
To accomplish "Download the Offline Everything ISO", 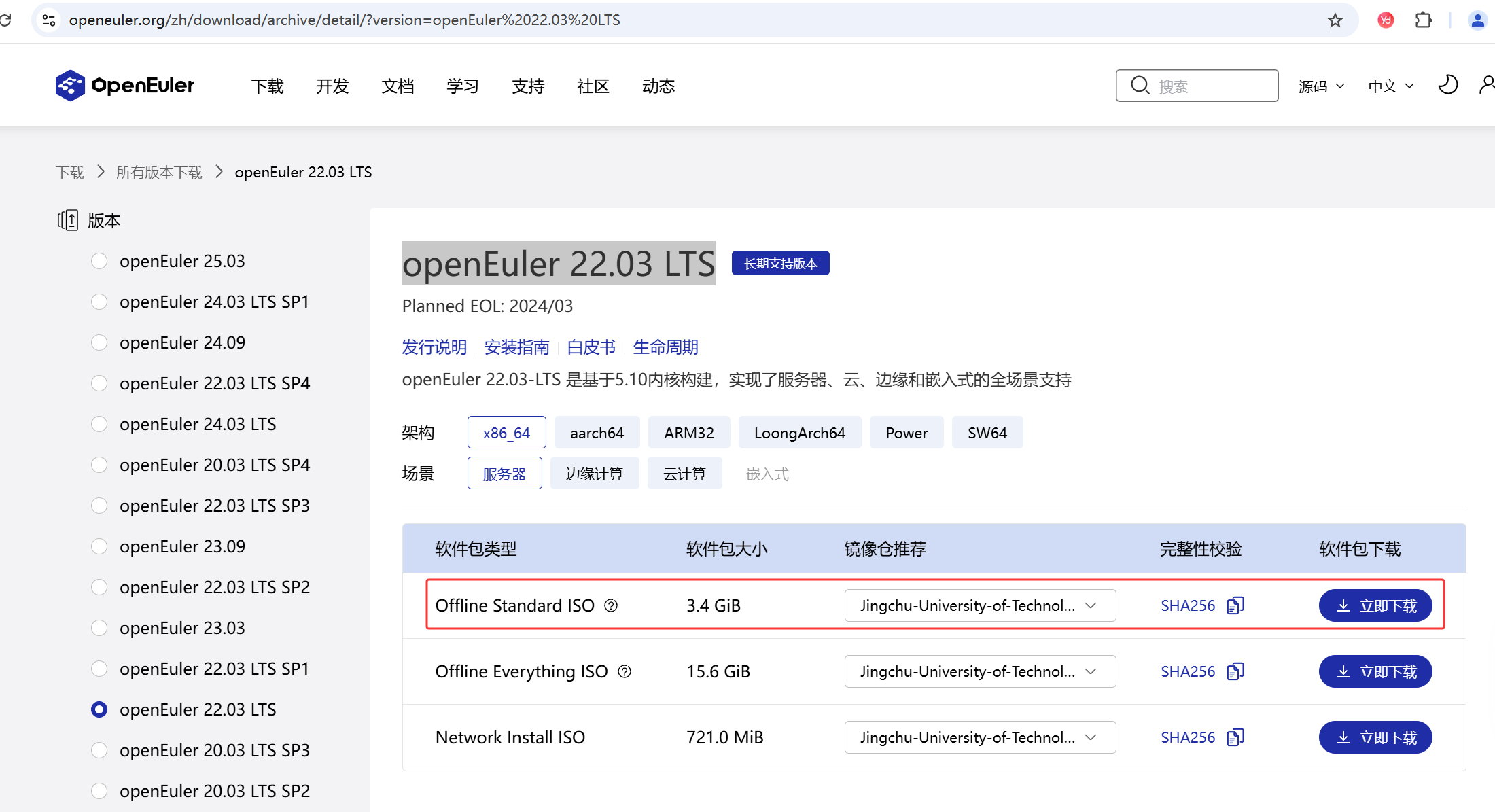I will 1375,671.
